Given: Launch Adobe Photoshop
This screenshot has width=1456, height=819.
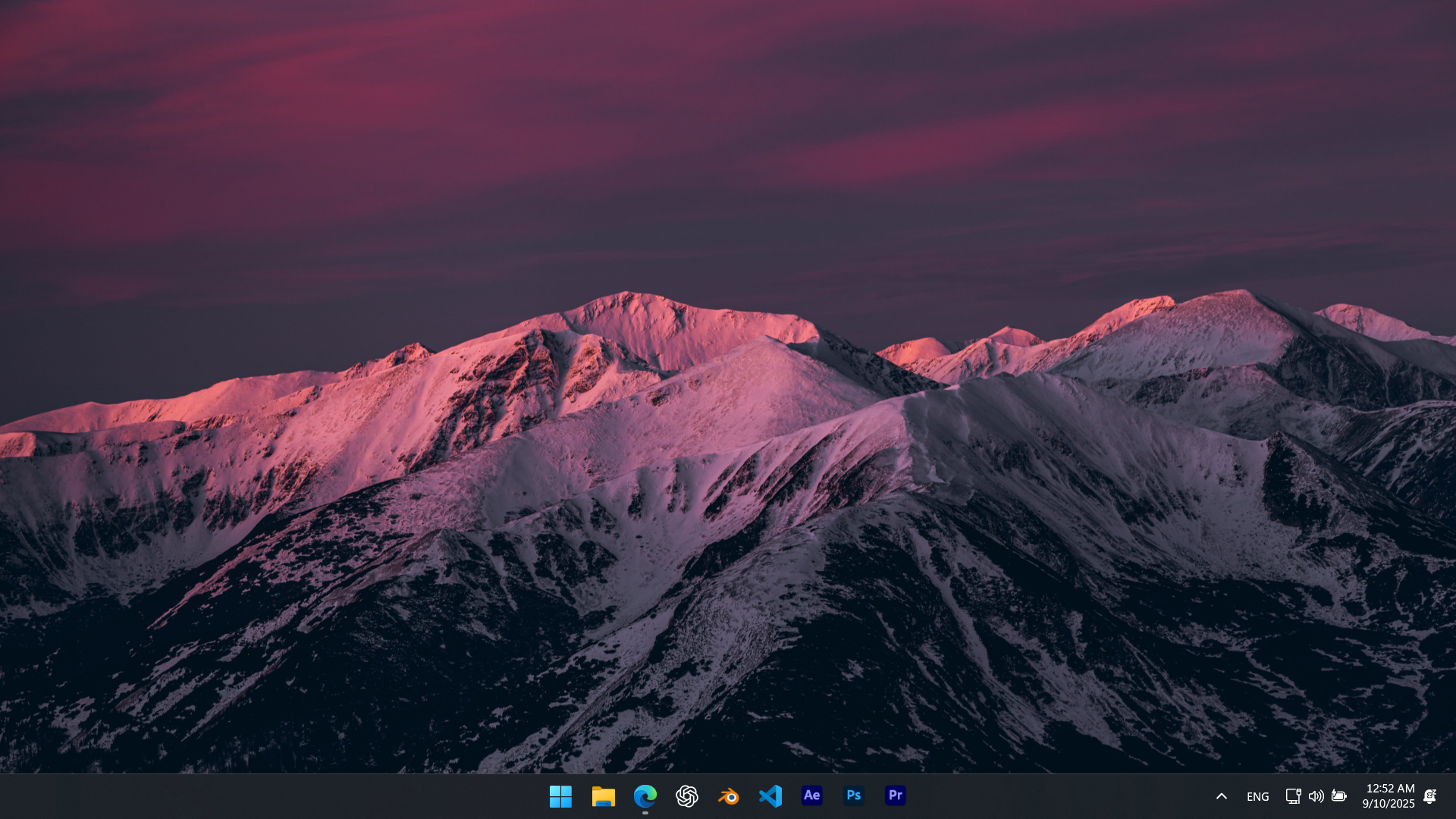Looking at the screenshot, I should 853,795.
